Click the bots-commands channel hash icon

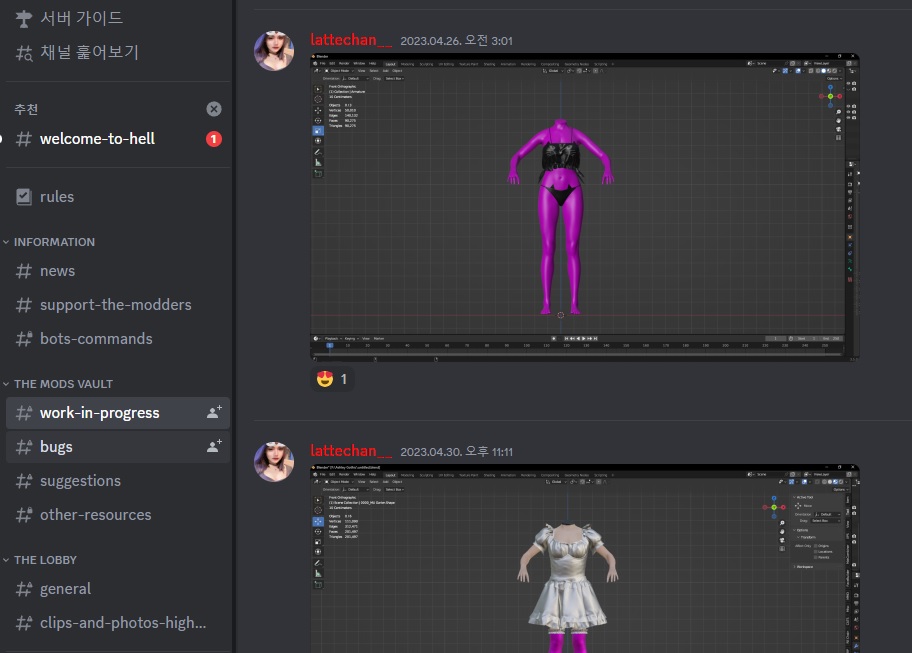point(24,339)
